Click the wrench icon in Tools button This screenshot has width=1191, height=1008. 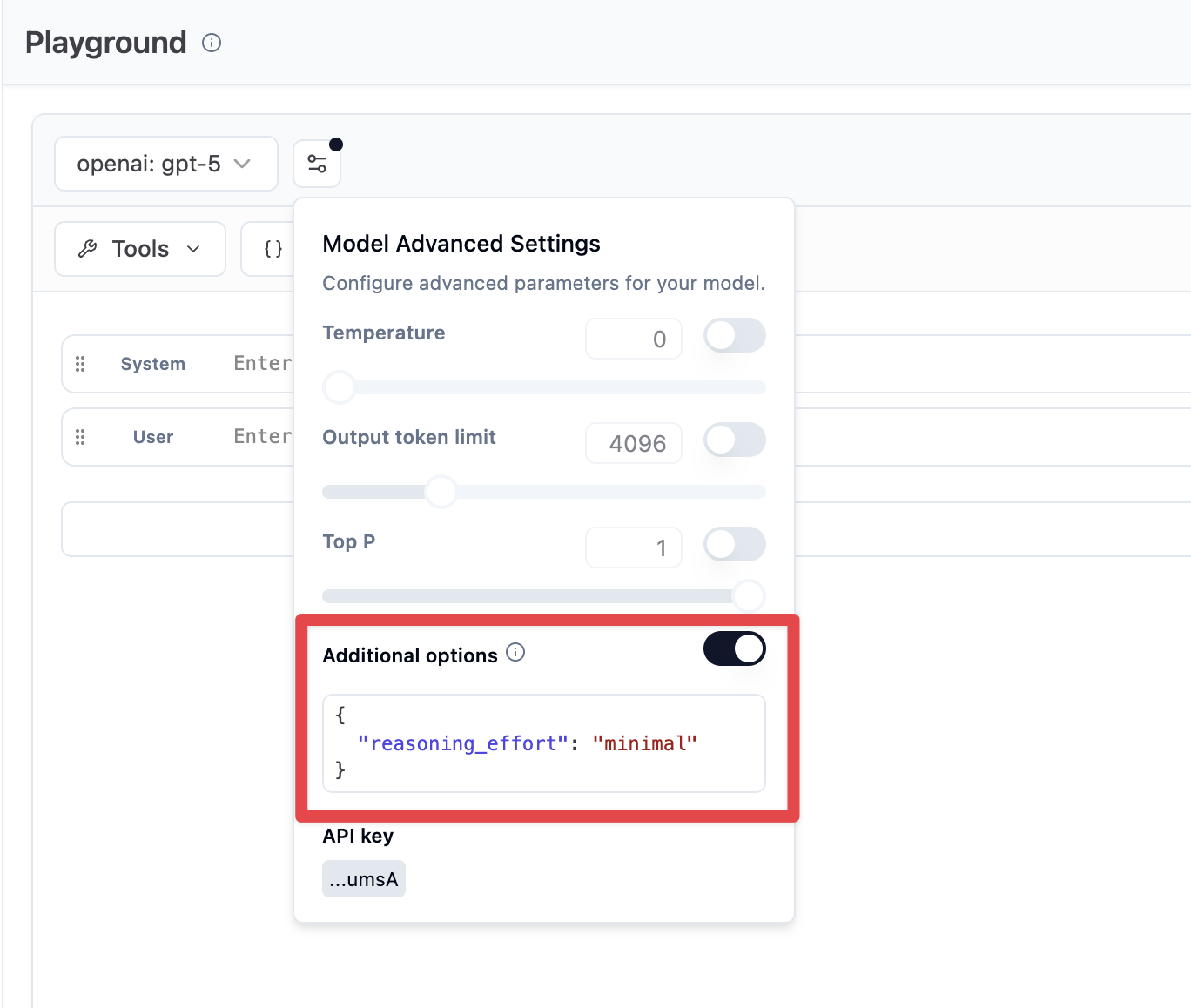88,249
